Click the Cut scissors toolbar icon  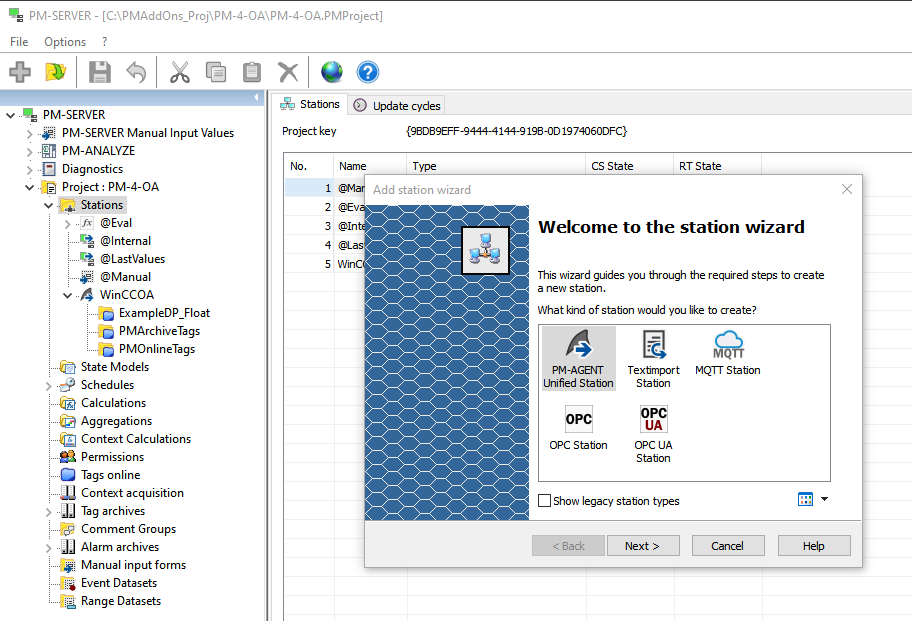click(180, 72)
